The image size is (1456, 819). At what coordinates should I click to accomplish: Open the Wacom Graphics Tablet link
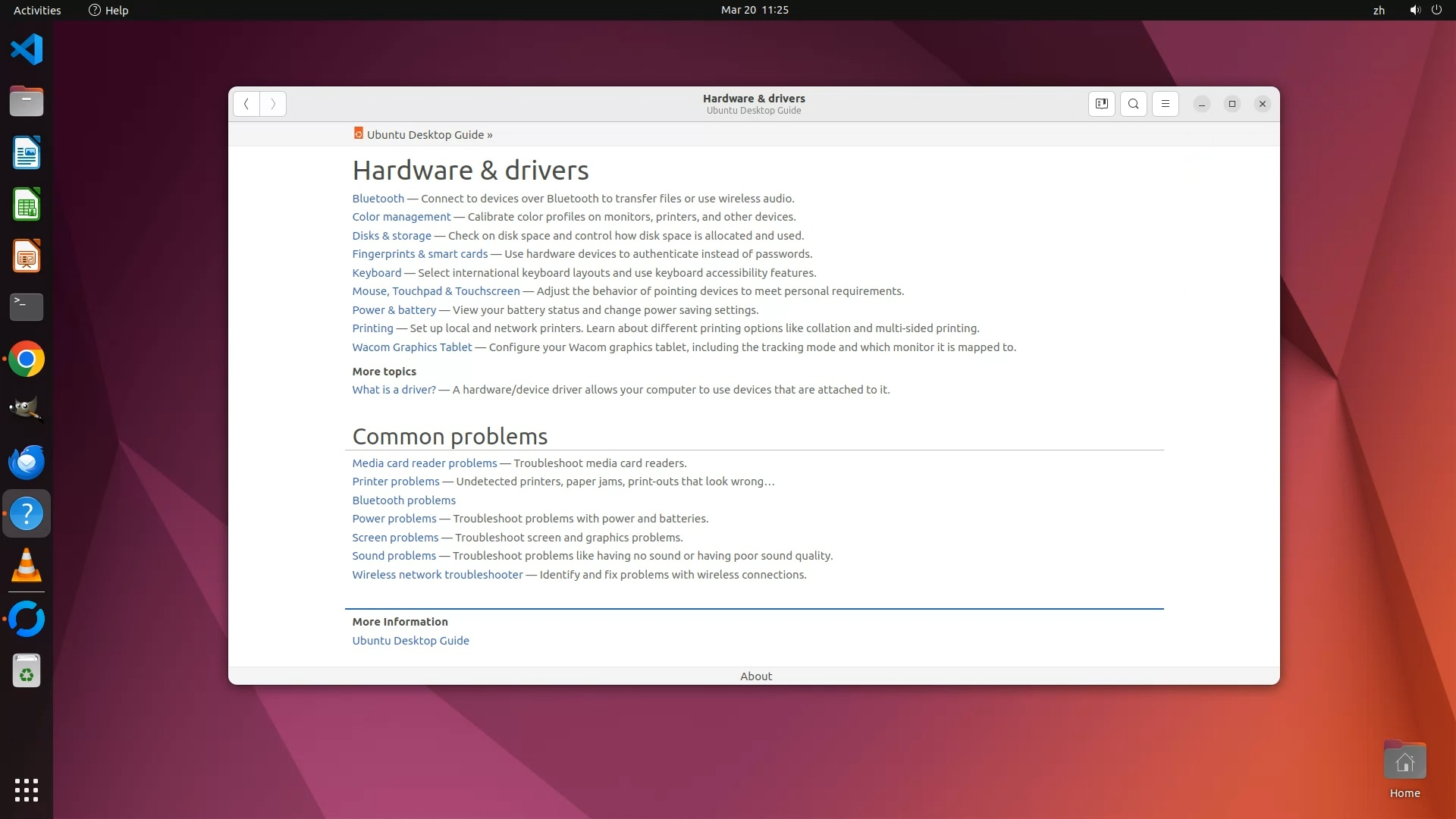coord(412,347)
